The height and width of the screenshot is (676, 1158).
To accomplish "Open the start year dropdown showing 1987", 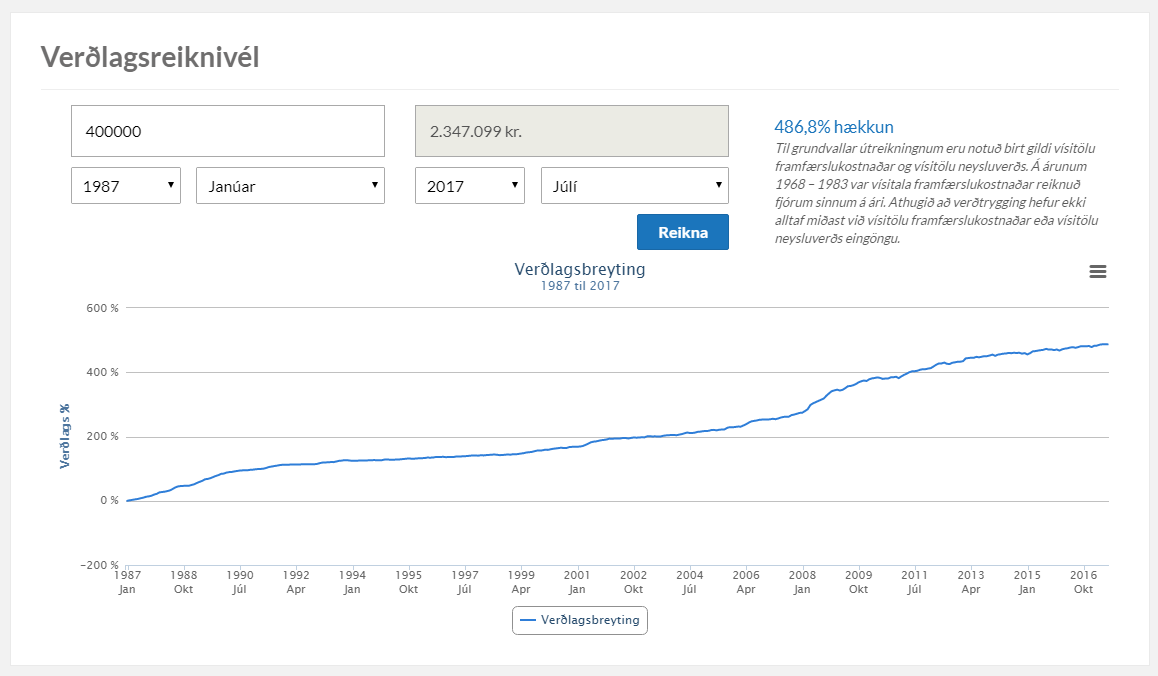I will (125, 185).
